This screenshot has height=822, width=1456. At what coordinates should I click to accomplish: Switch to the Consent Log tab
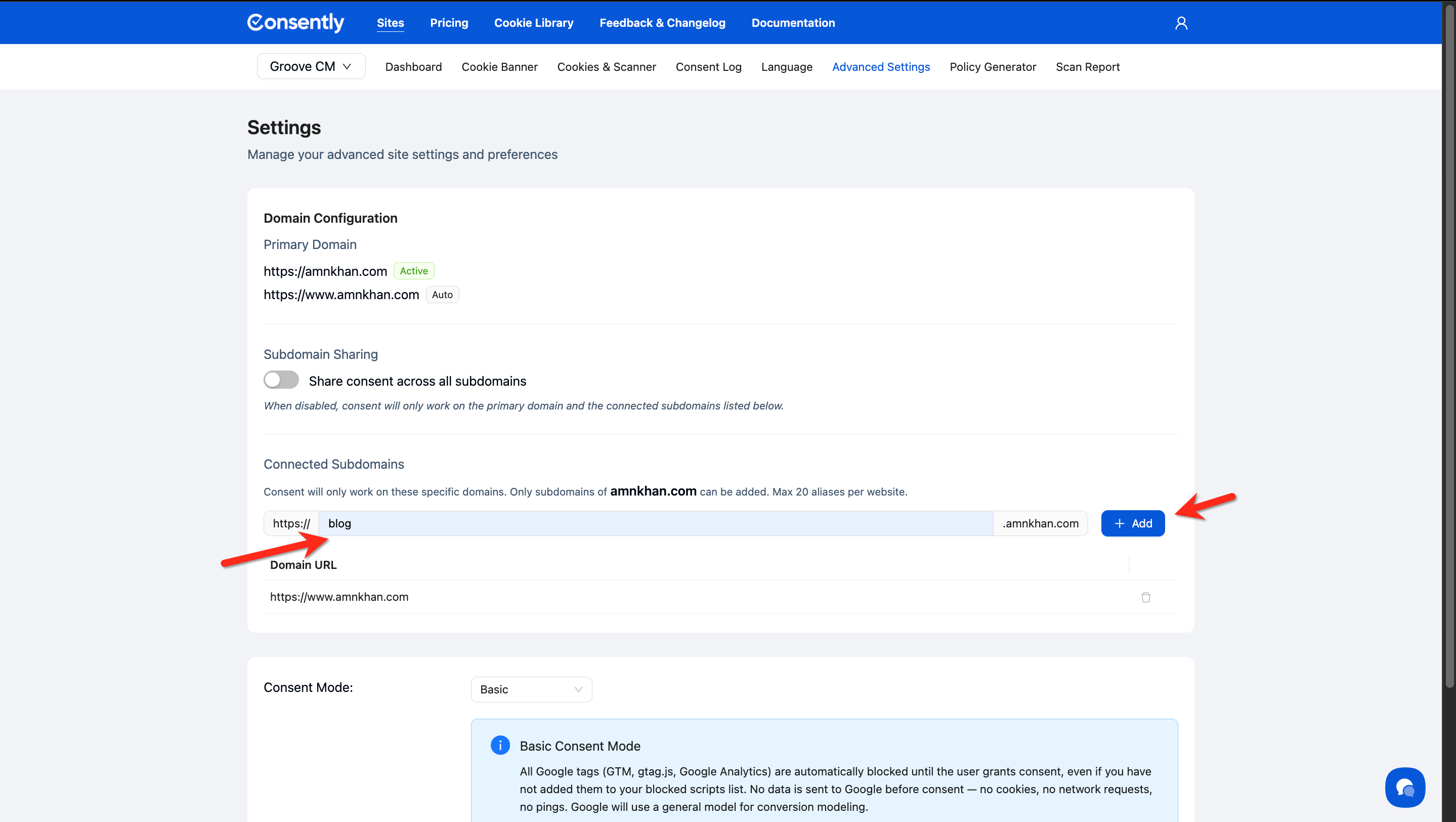(x=708, y=67)
